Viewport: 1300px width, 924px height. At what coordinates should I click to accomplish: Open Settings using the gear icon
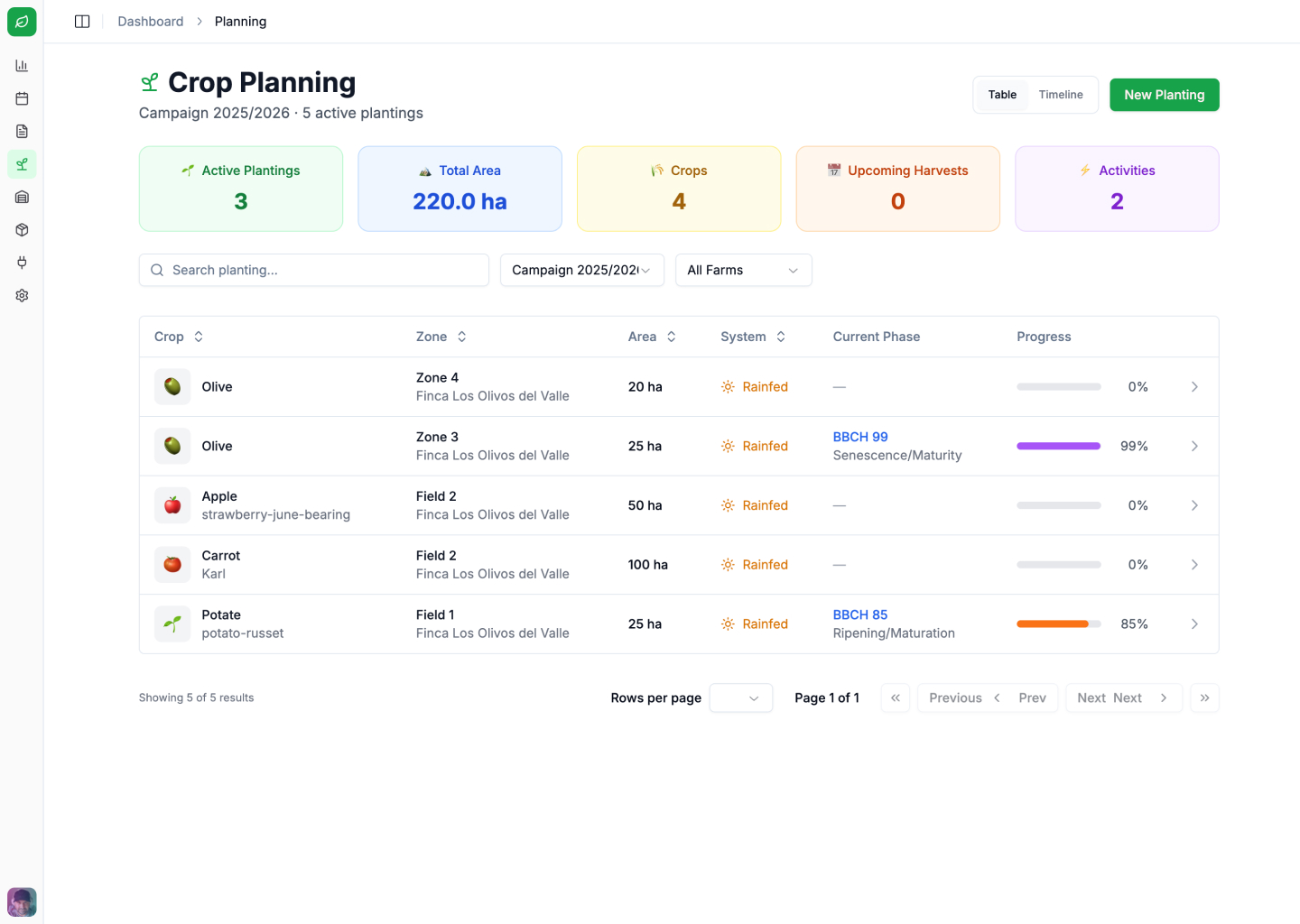21,295
